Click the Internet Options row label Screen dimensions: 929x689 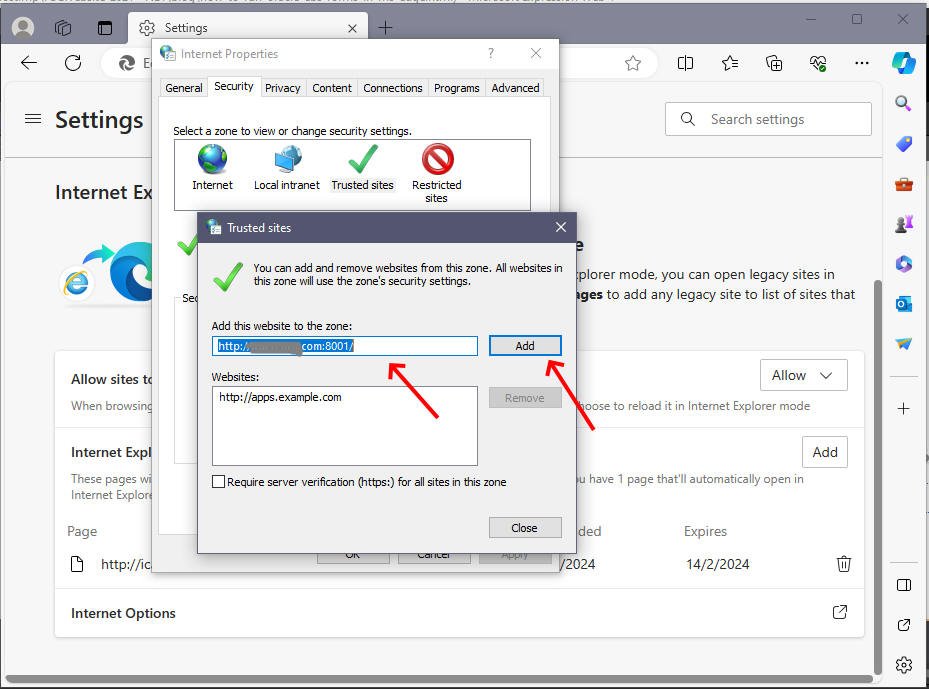click(x=123, y=613)
